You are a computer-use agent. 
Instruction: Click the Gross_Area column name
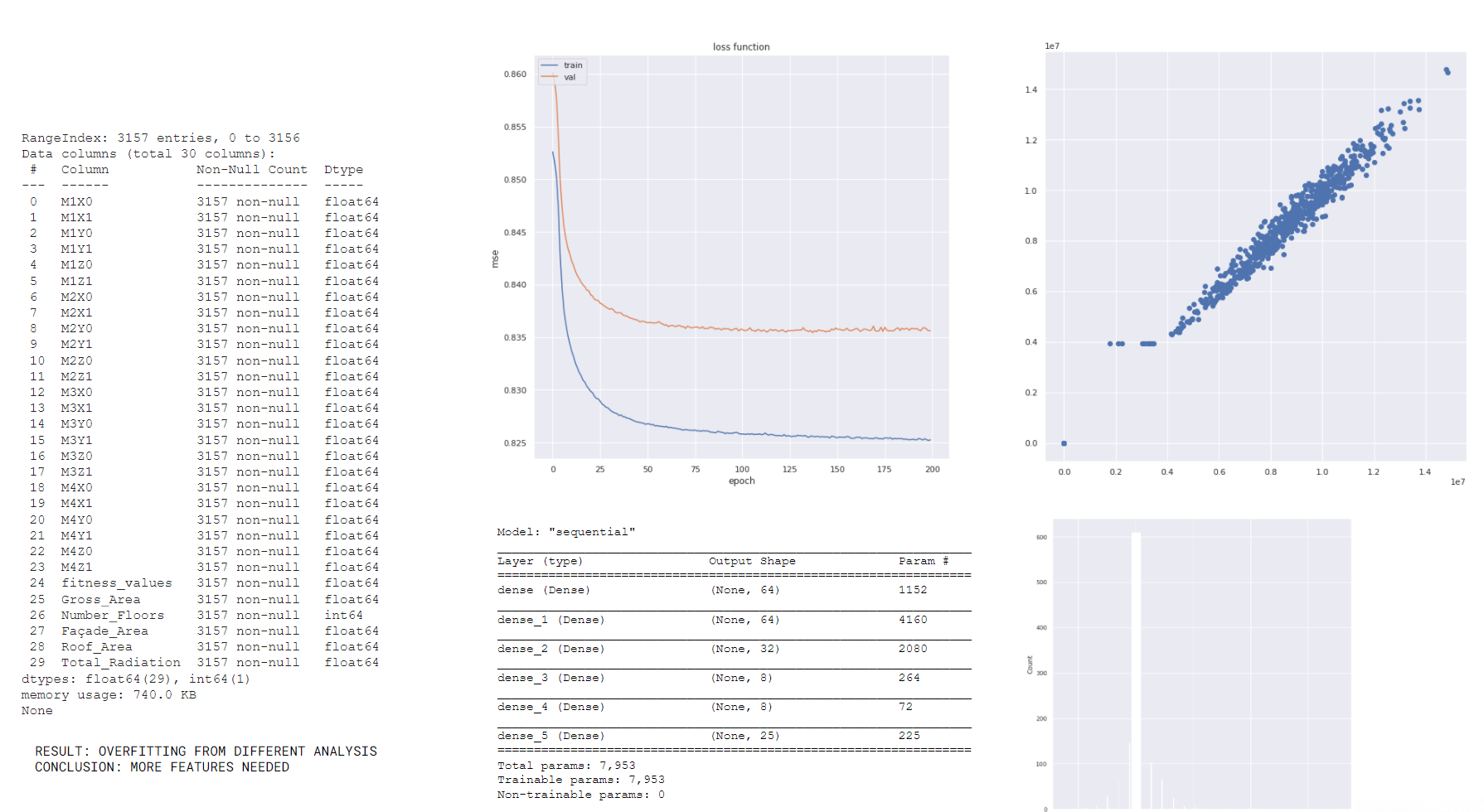click(x=100, y=600)
